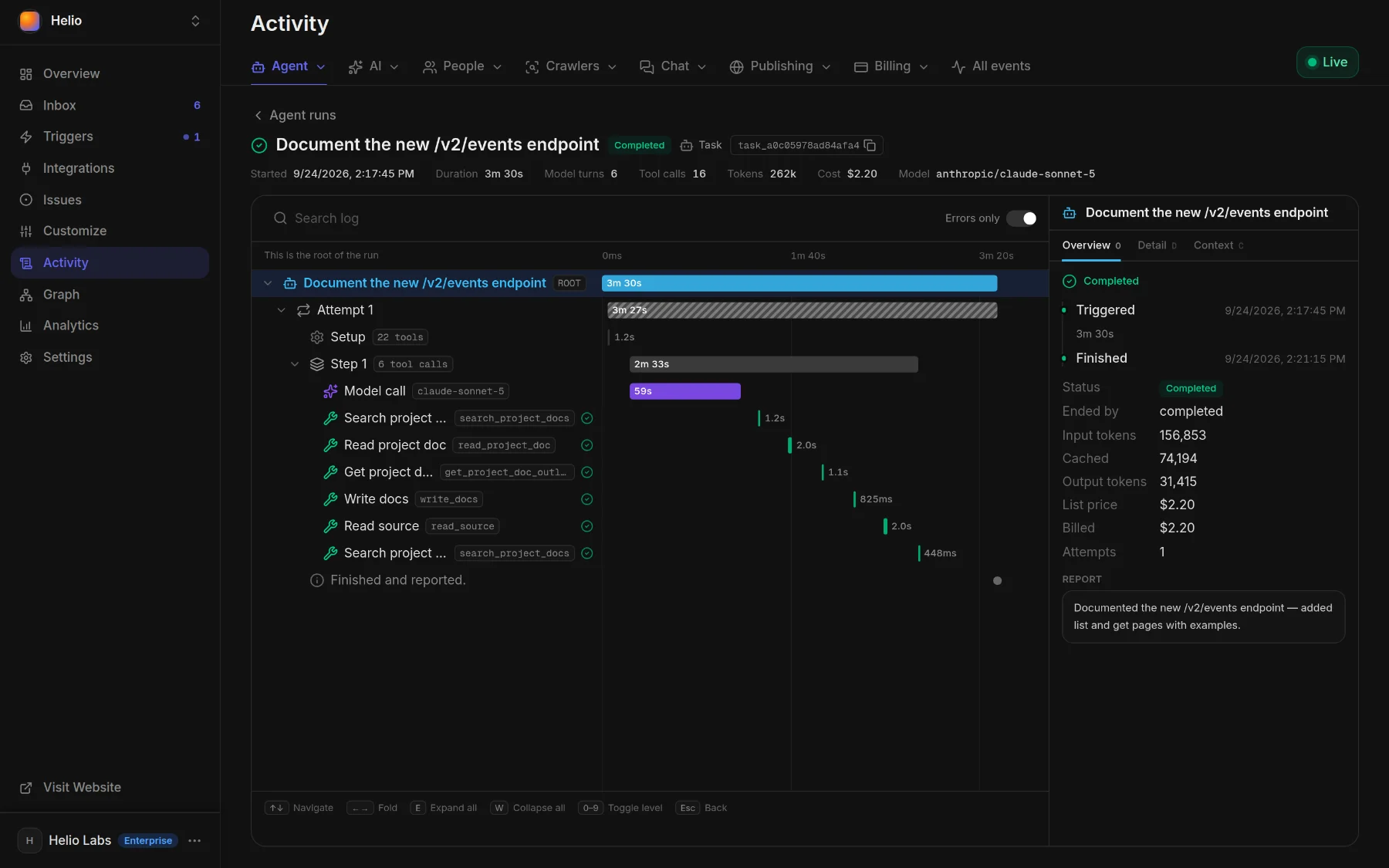Select the Read source wrench icon
The height and width of the screenshot is (868, 1389).
click(330, 526)
